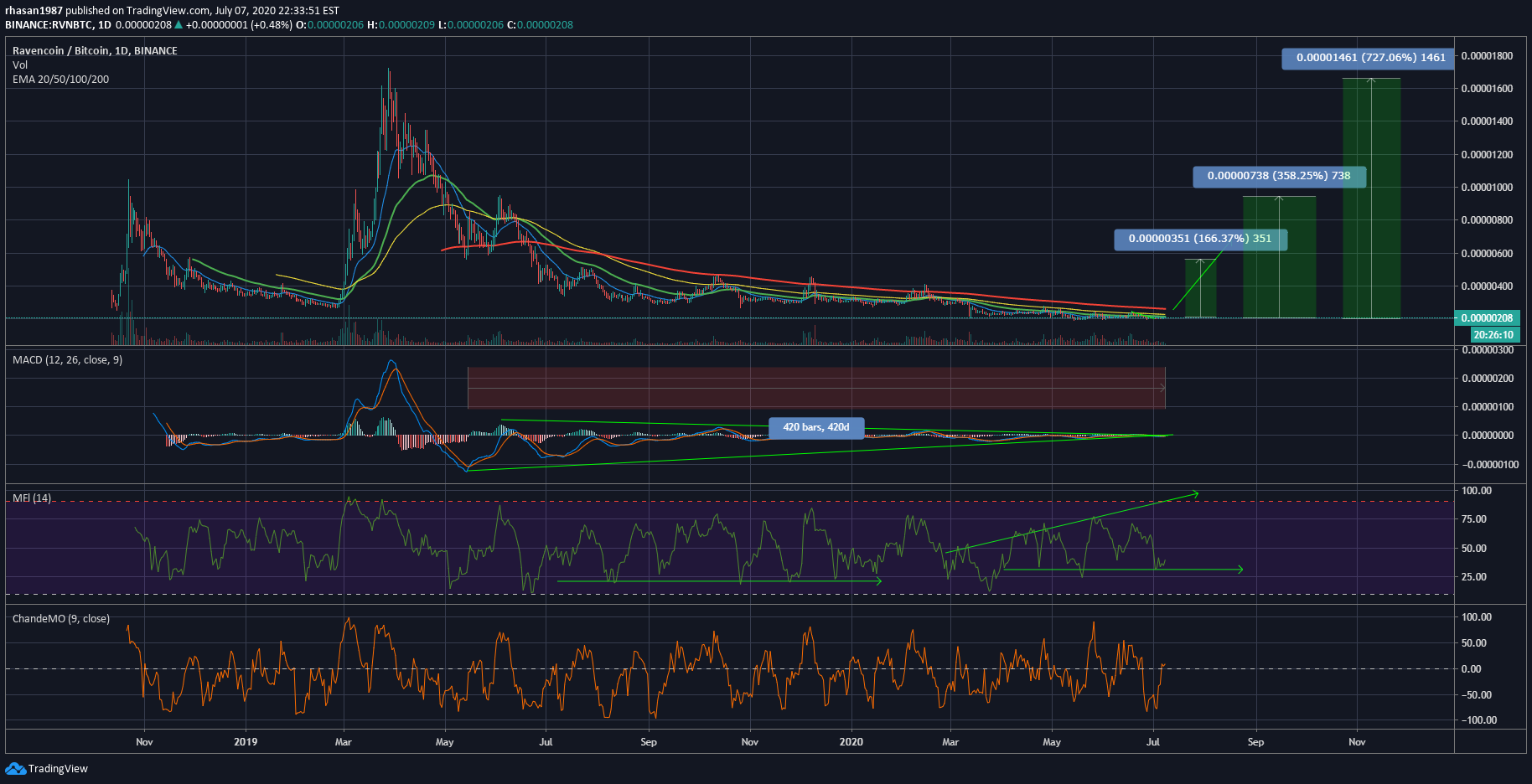Click current price tag 0.00000208 on axis
Image resolution: width=1532 pixels, height=784 pixels.
(1487, 318)
